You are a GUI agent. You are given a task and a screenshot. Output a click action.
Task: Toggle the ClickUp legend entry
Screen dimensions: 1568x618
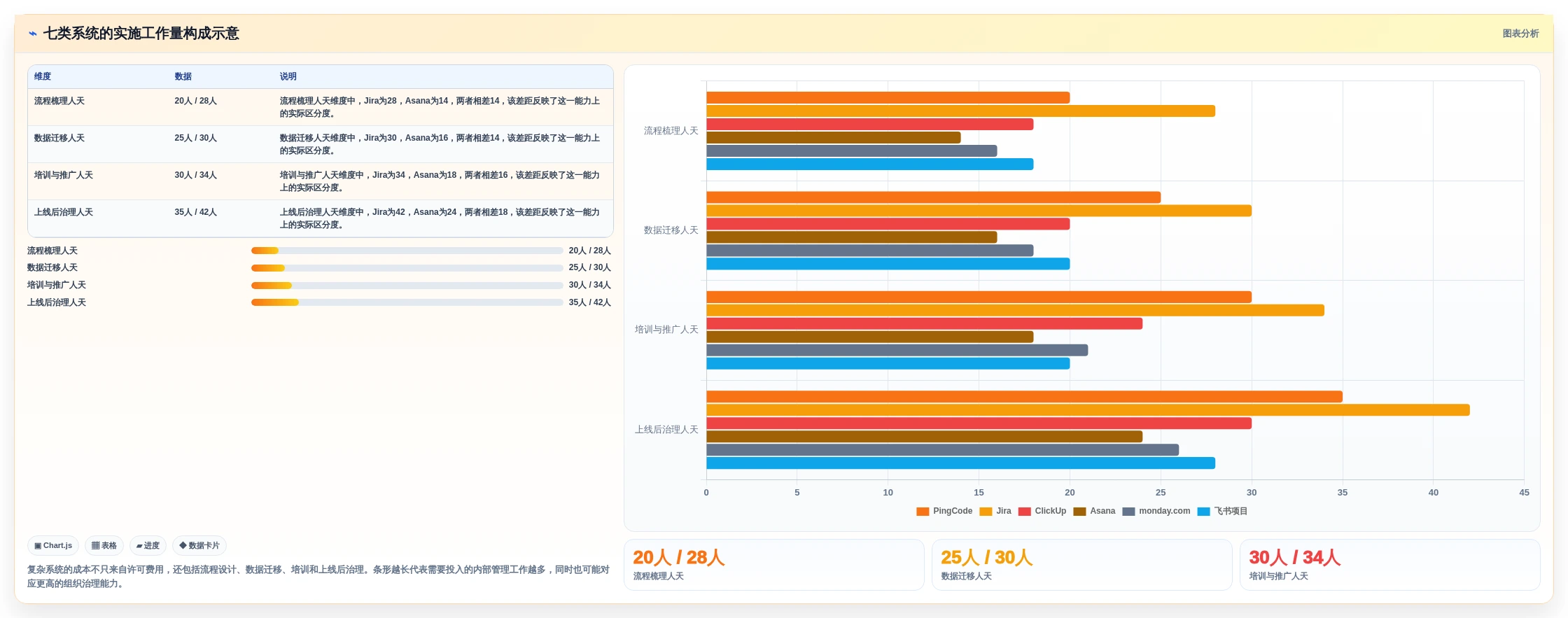click(1042, 512)
